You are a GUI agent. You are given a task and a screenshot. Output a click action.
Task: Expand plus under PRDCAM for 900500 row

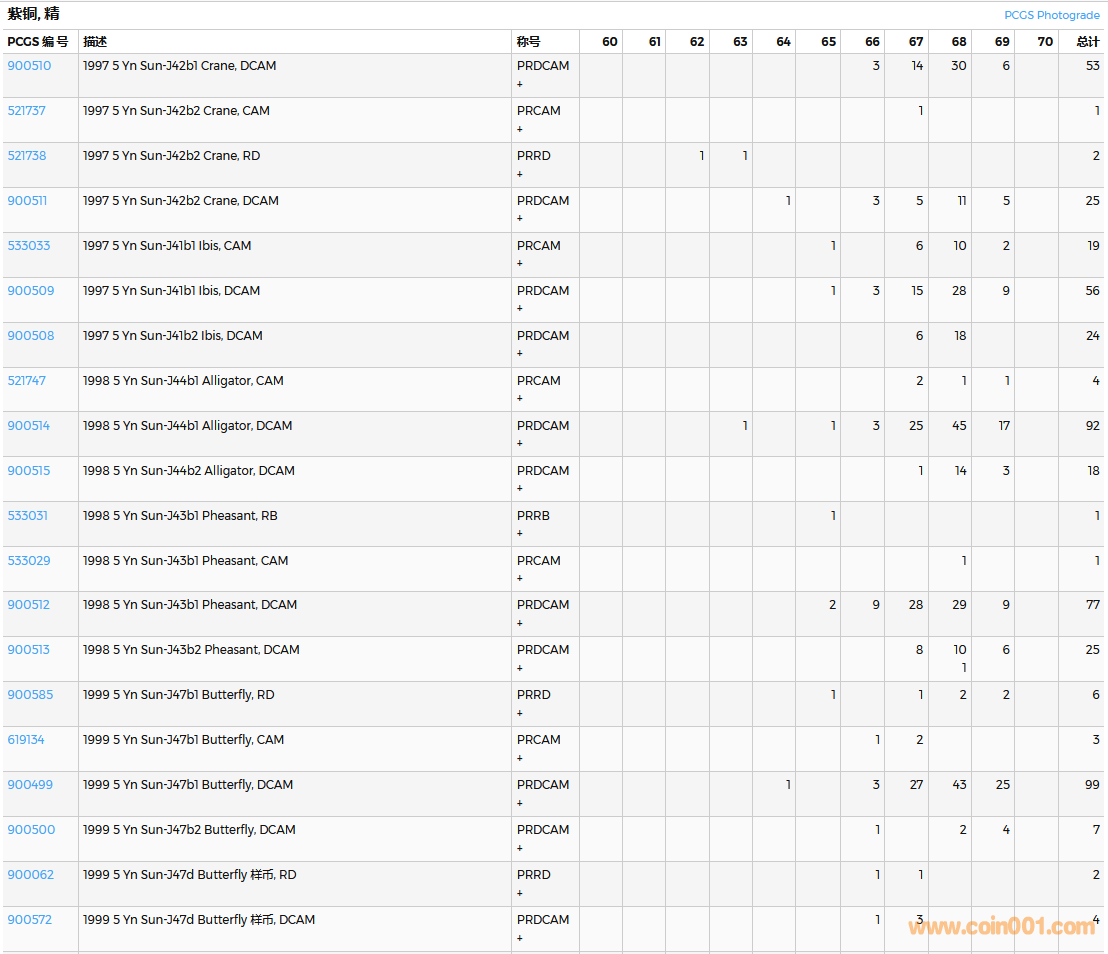pyautogui.click(x=520, y=848)
